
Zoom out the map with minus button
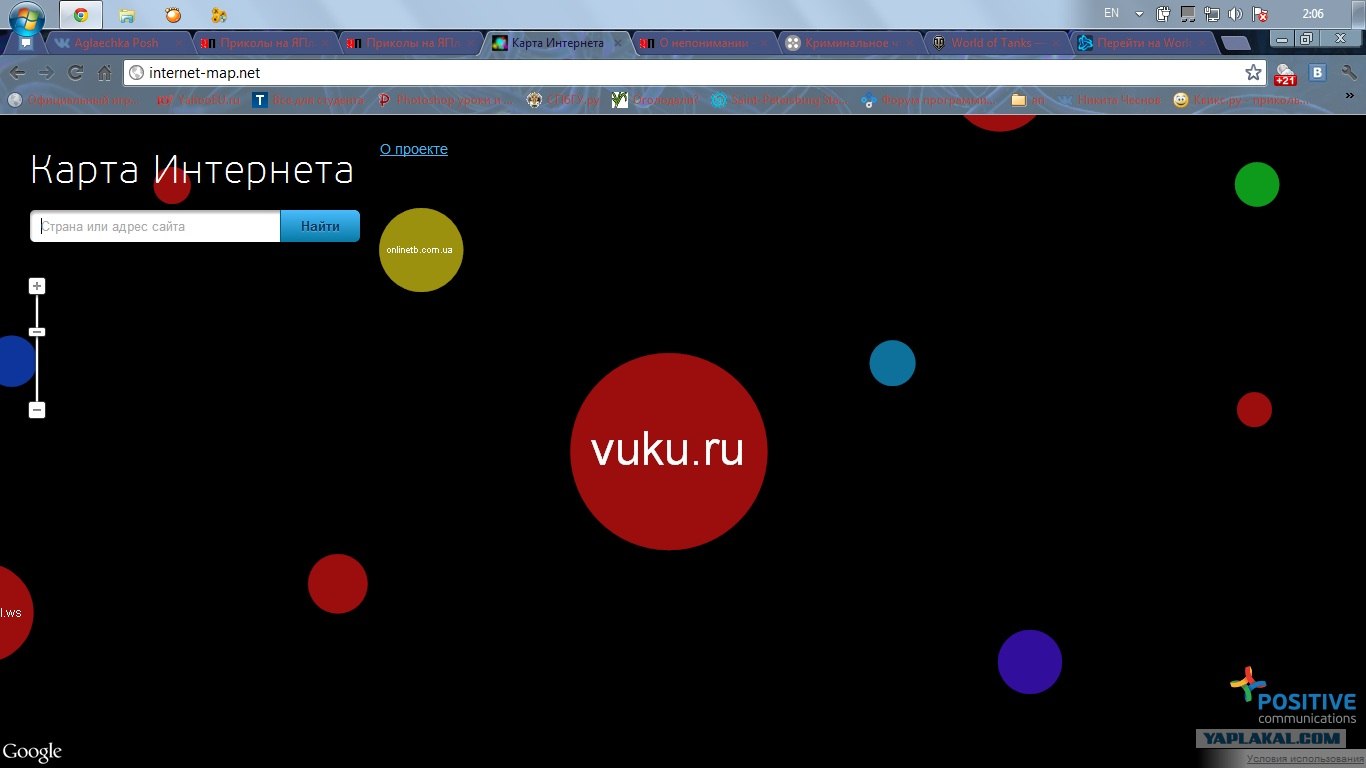(x=37, y=410)
